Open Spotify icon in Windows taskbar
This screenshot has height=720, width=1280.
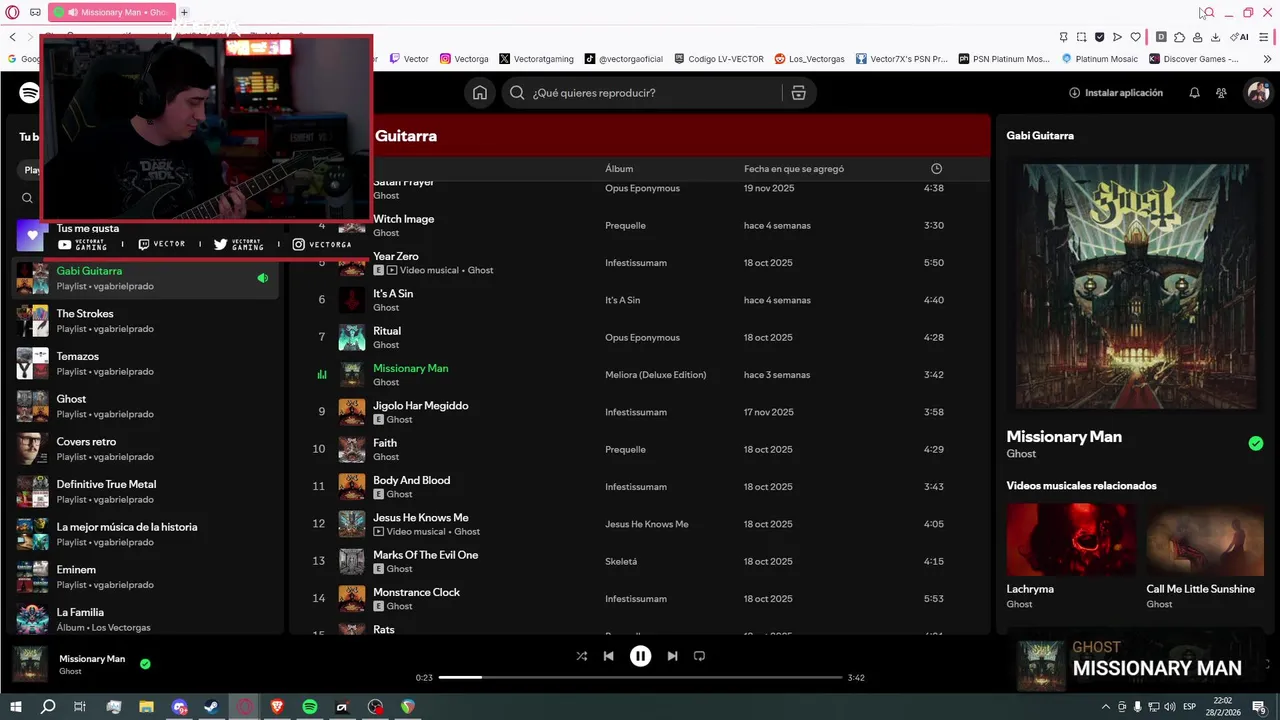click(310, 706)
